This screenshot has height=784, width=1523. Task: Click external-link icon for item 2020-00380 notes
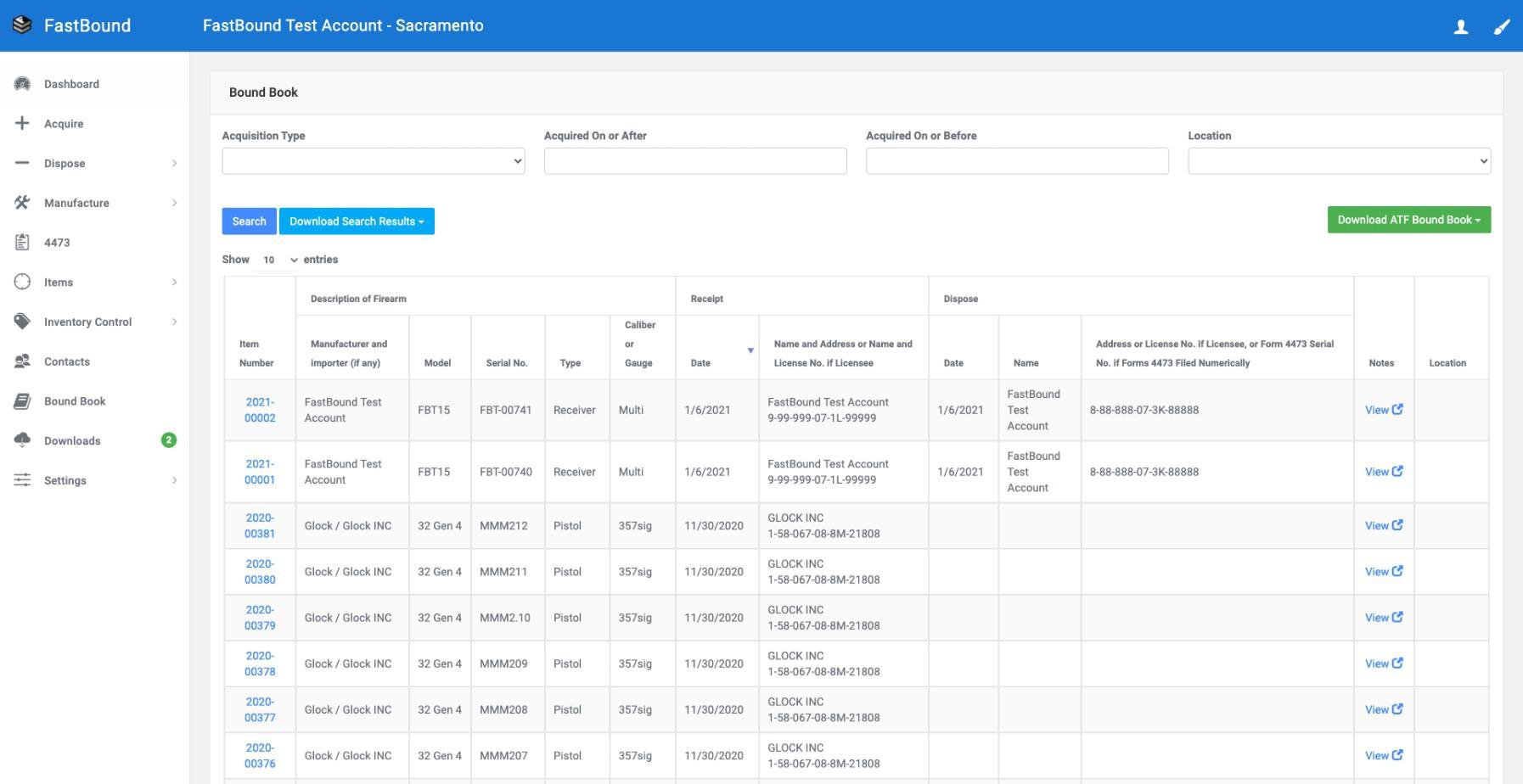[x=1397, y=571]
